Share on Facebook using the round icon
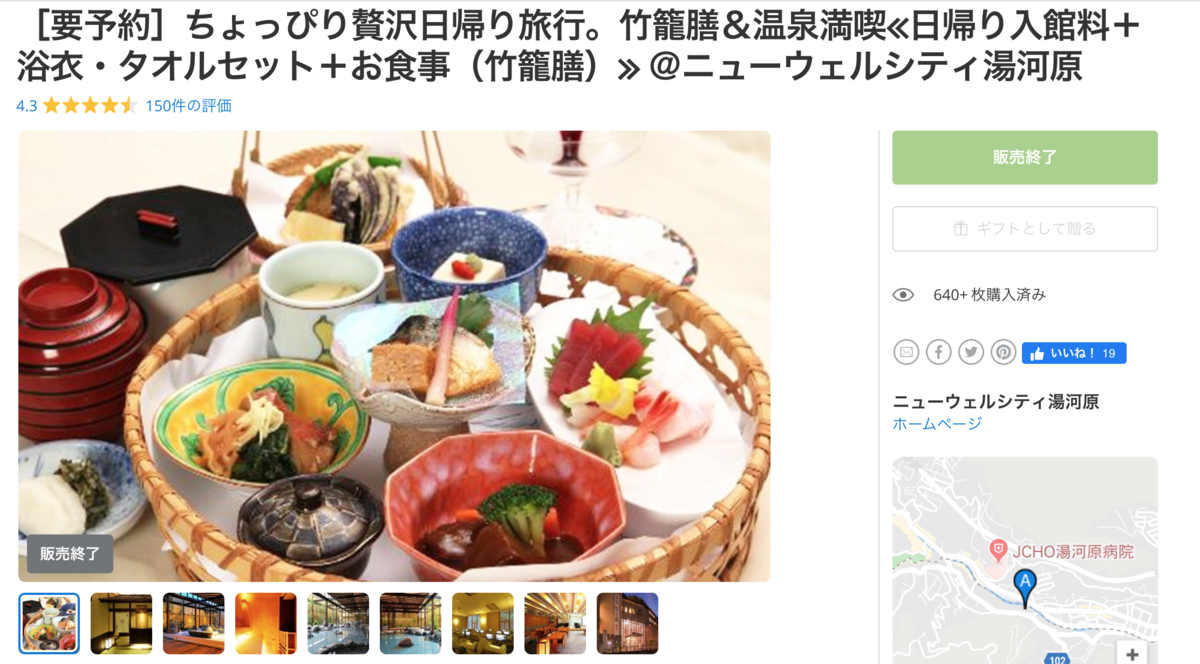 (938, 352)
